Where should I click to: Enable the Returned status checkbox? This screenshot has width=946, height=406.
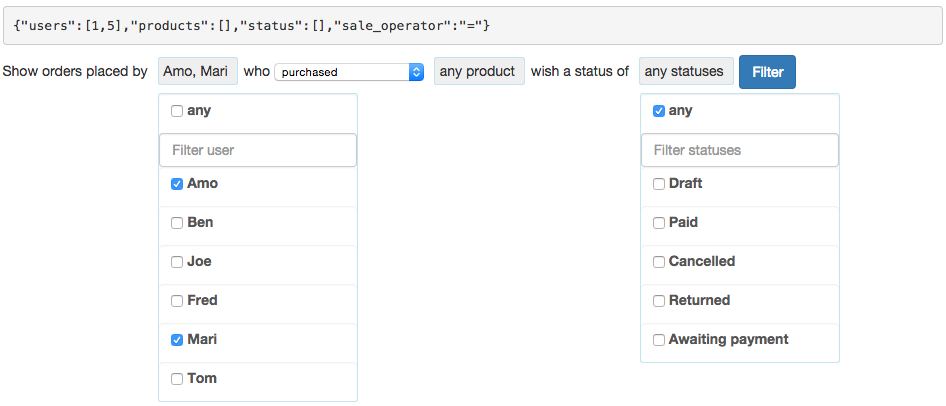[659, 301]
